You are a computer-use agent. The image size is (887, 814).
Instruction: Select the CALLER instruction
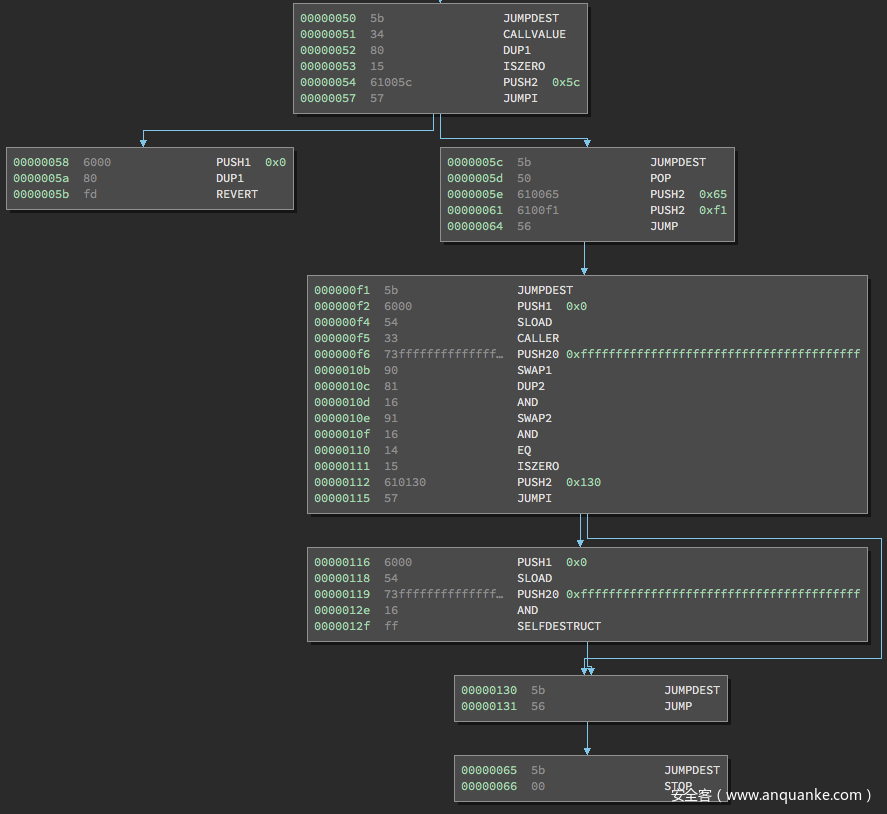(538, 338)
